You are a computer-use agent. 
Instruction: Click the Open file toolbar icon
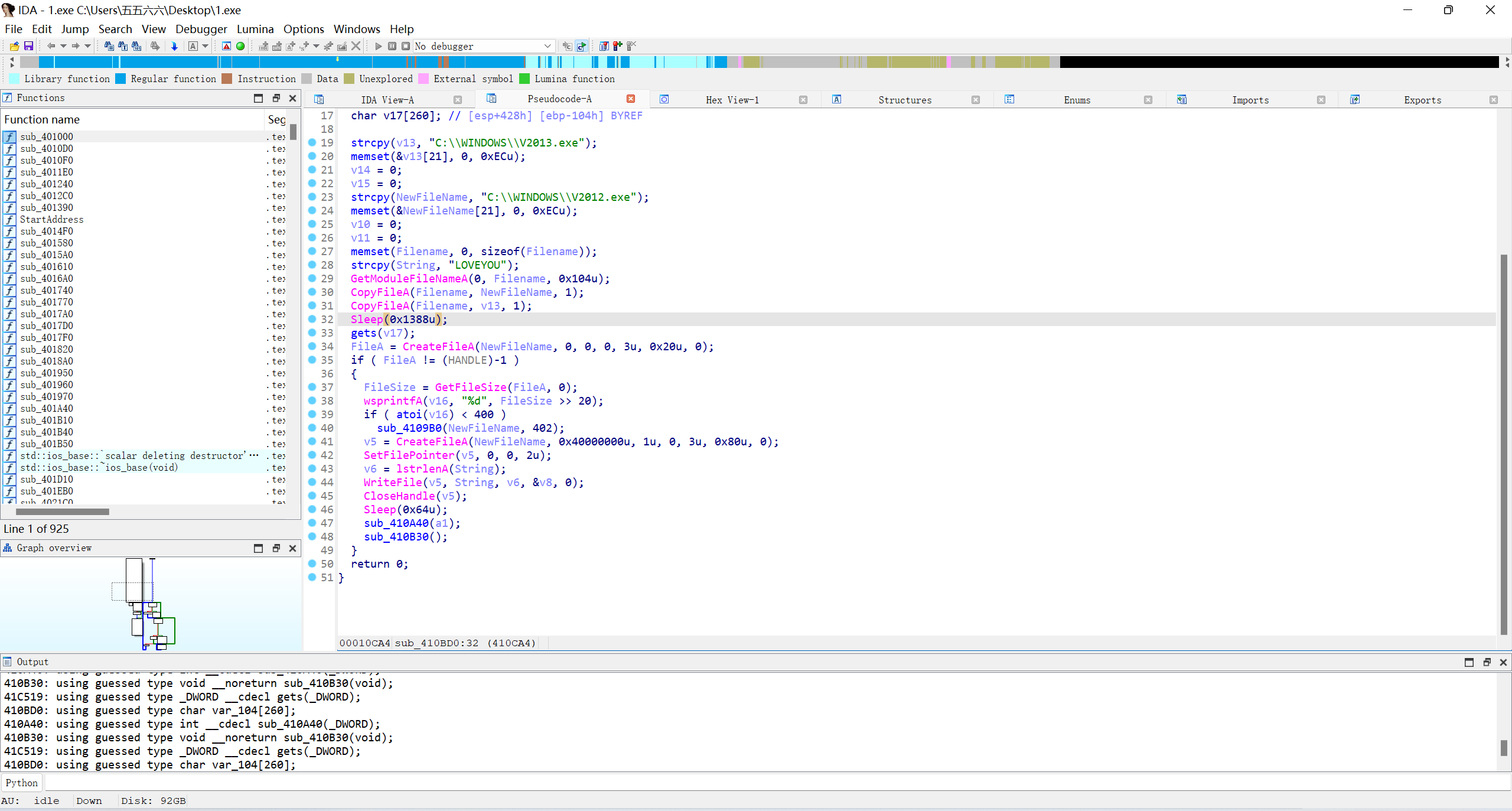(x=14, y=46)
